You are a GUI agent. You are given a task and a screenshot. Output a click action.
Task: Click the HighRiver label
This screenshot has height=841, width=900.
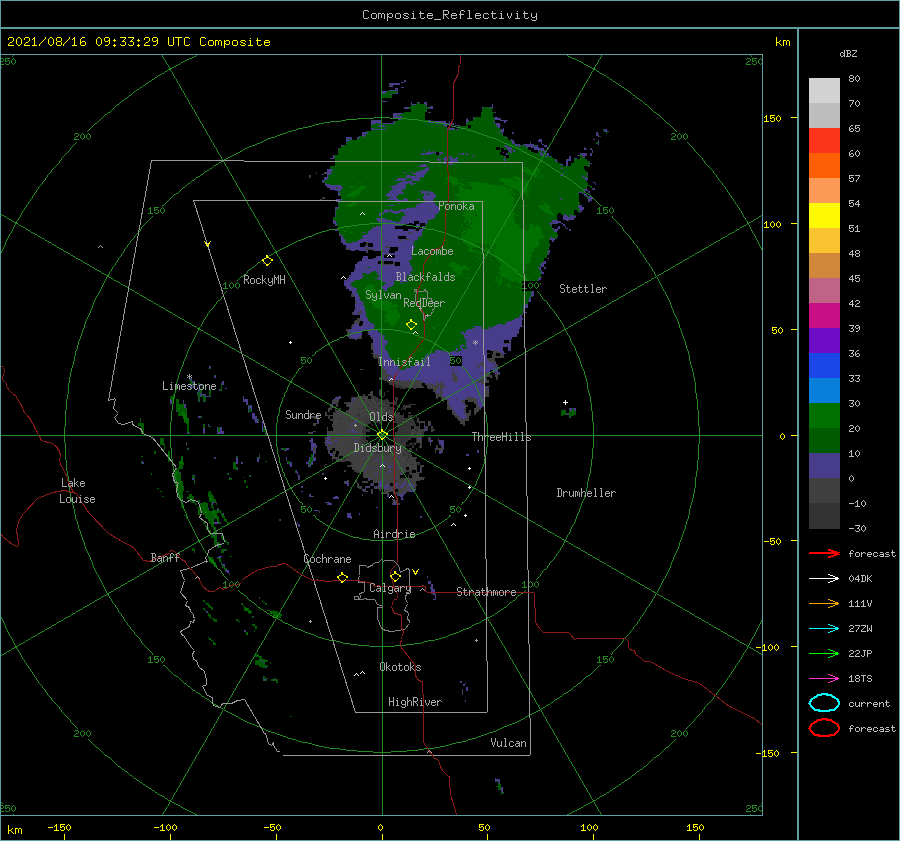tap(415, 702)
